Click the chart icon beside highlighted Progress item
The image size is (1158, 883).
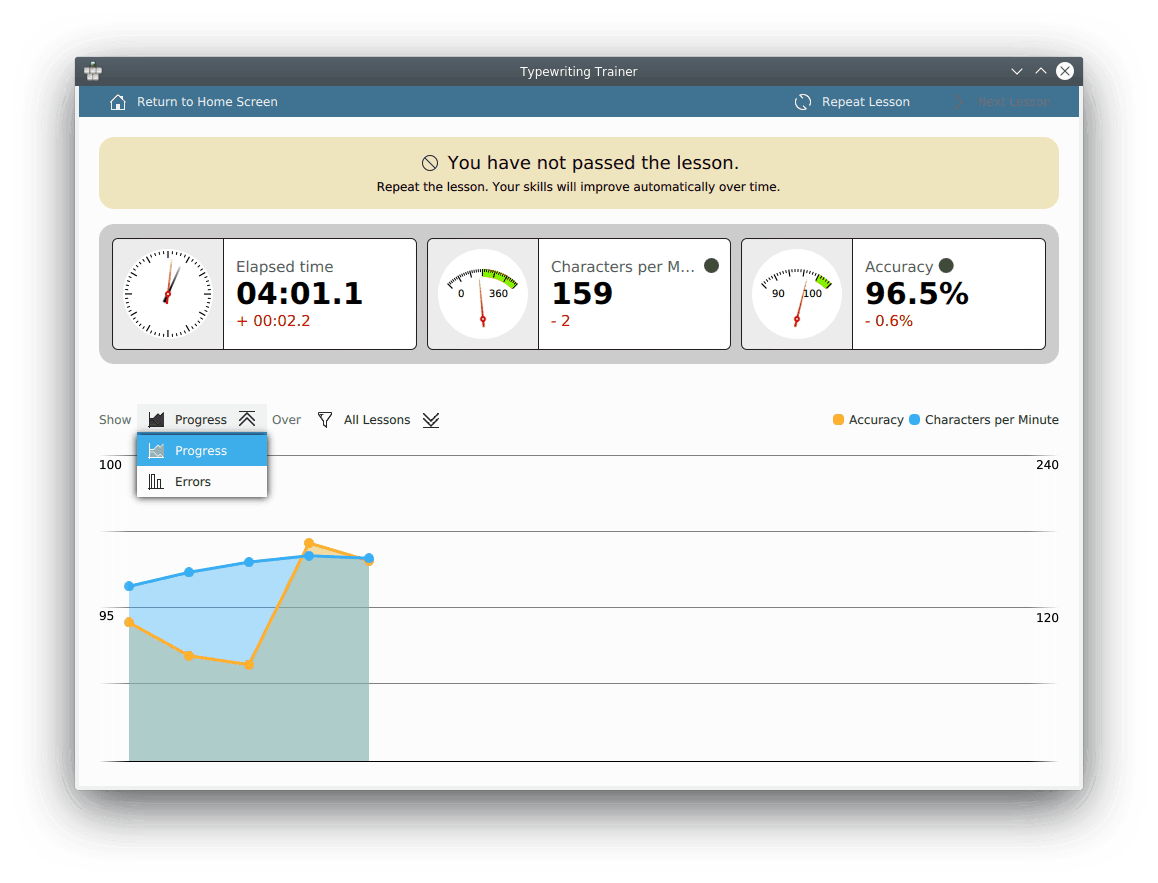click(156, 450)
